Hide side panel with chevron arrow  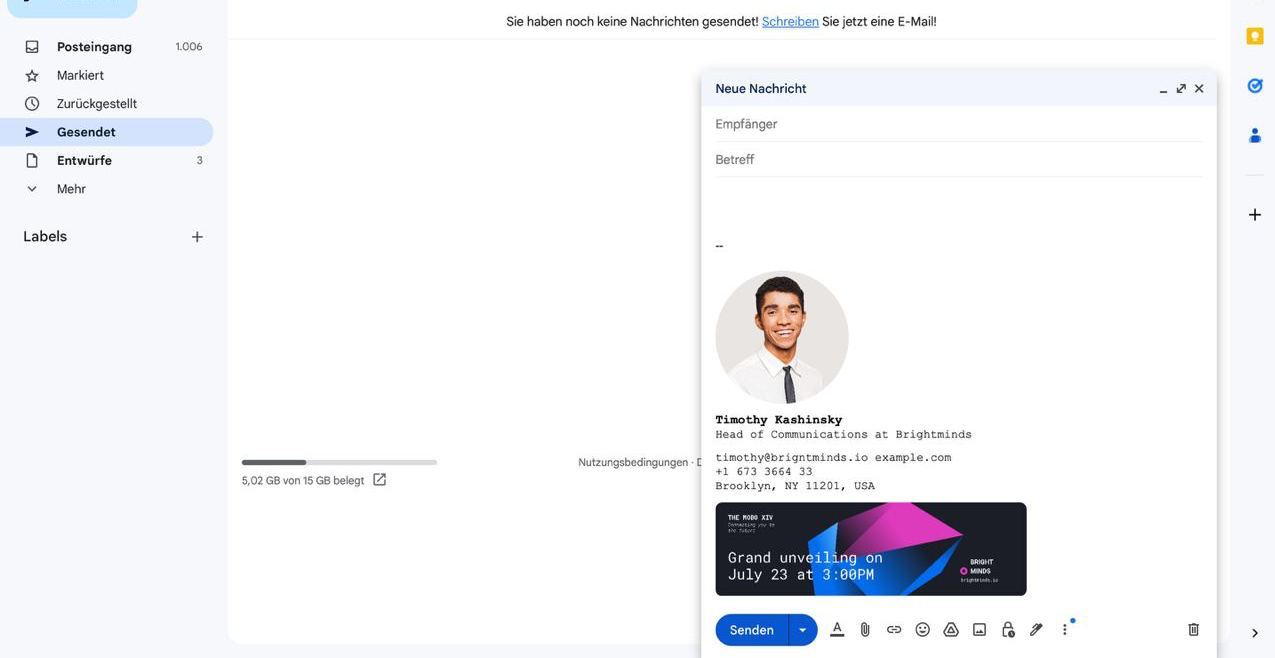point(1255,633)
